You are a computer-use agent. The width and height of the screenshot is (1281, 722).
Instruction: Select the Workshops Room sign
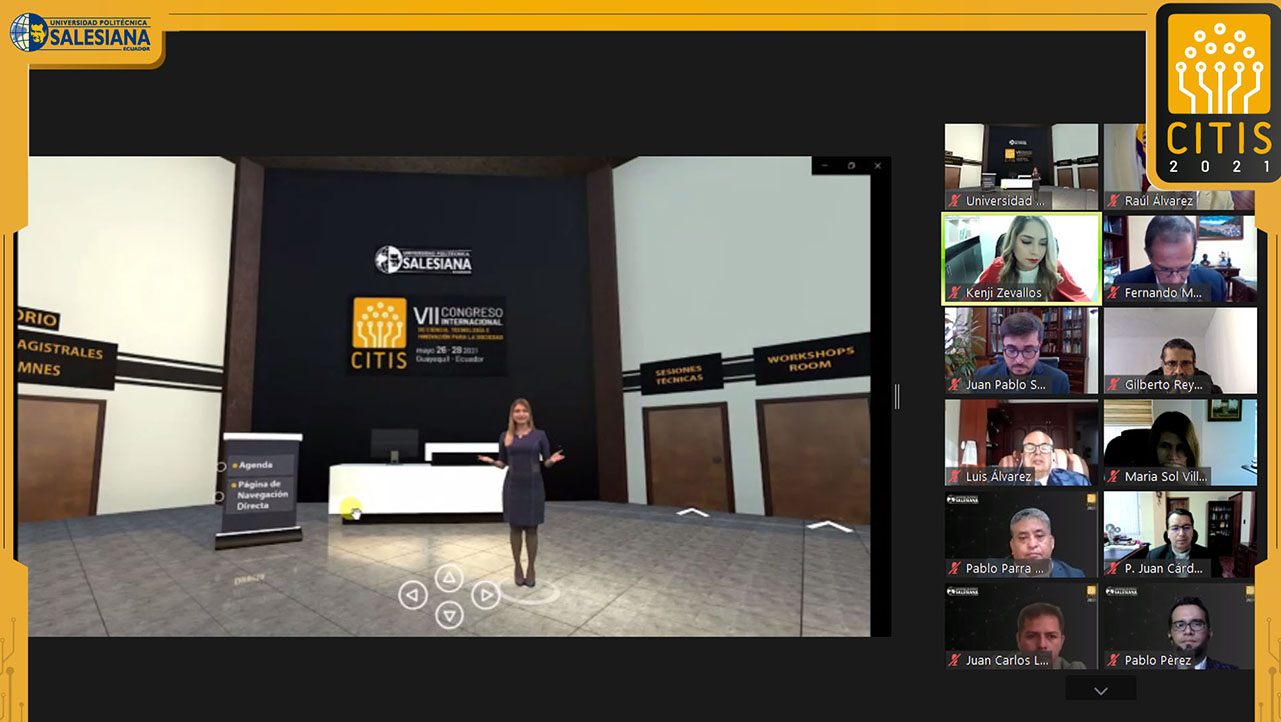tap(810, 359)
